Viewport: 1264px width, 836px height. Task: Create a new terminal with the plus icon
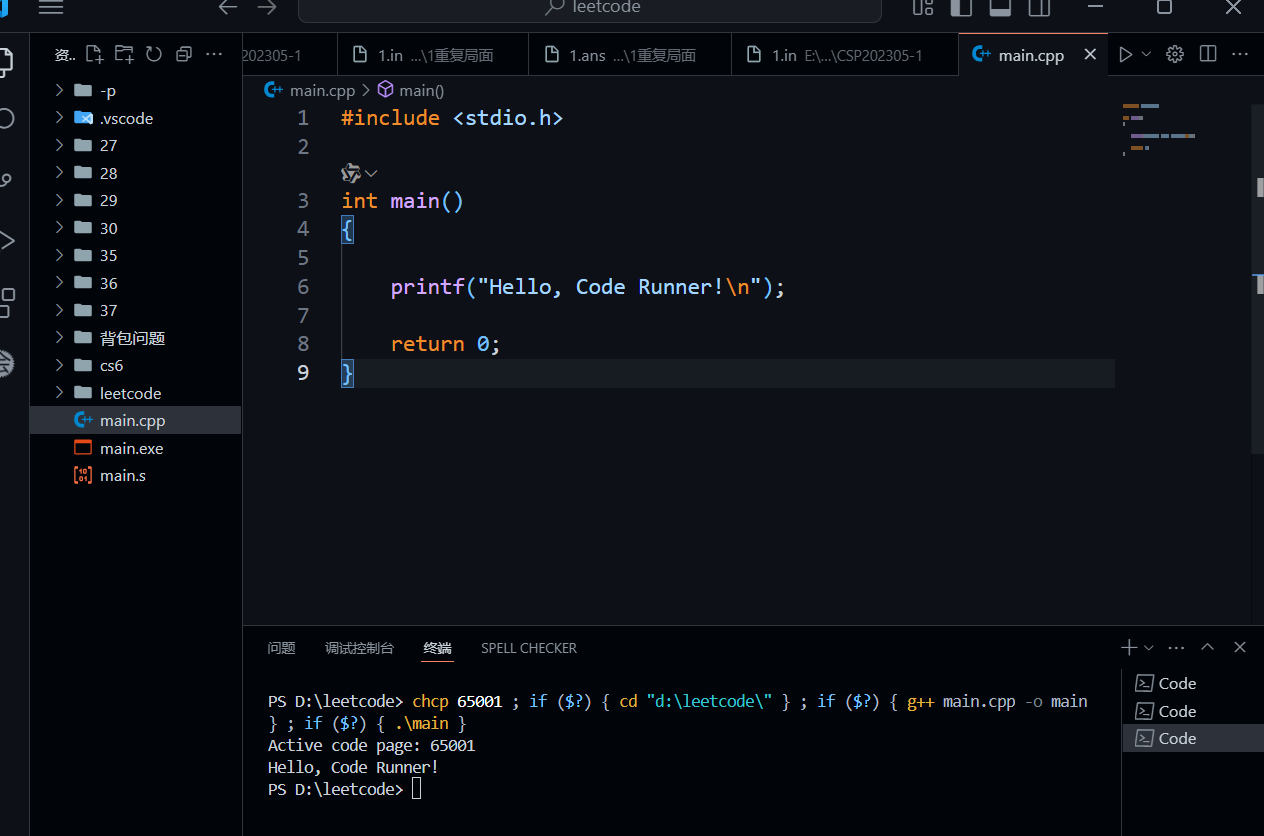point(1127,647)
